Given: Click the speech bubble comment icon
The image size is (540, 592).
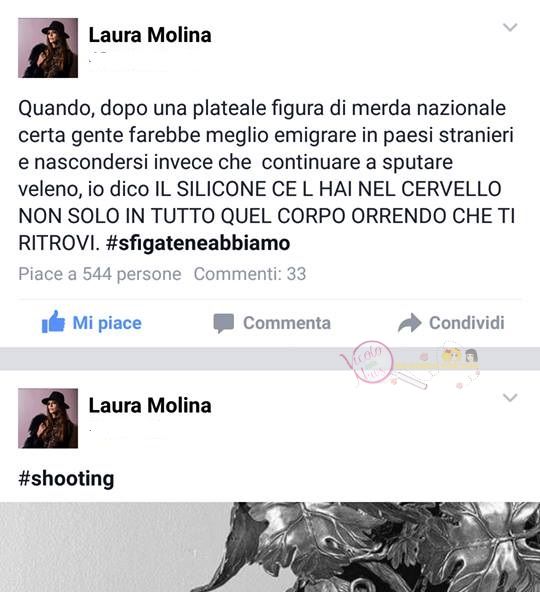Looking at the screenshot, I should [x=224, y=323].
